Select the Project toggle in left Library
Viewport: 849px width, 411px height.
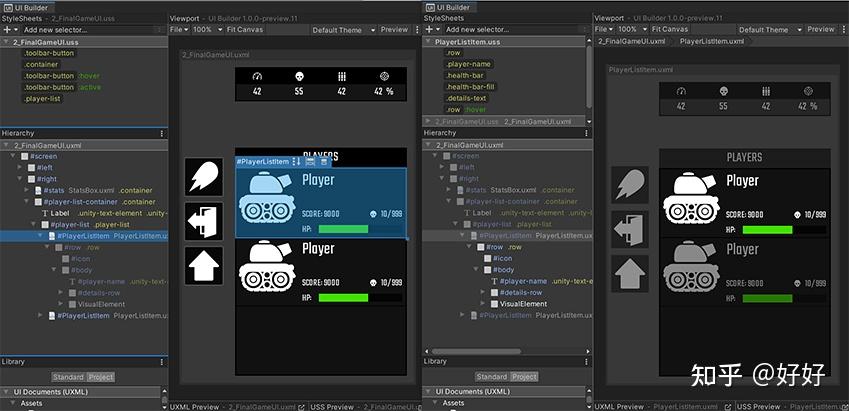[x=101, y=377]
